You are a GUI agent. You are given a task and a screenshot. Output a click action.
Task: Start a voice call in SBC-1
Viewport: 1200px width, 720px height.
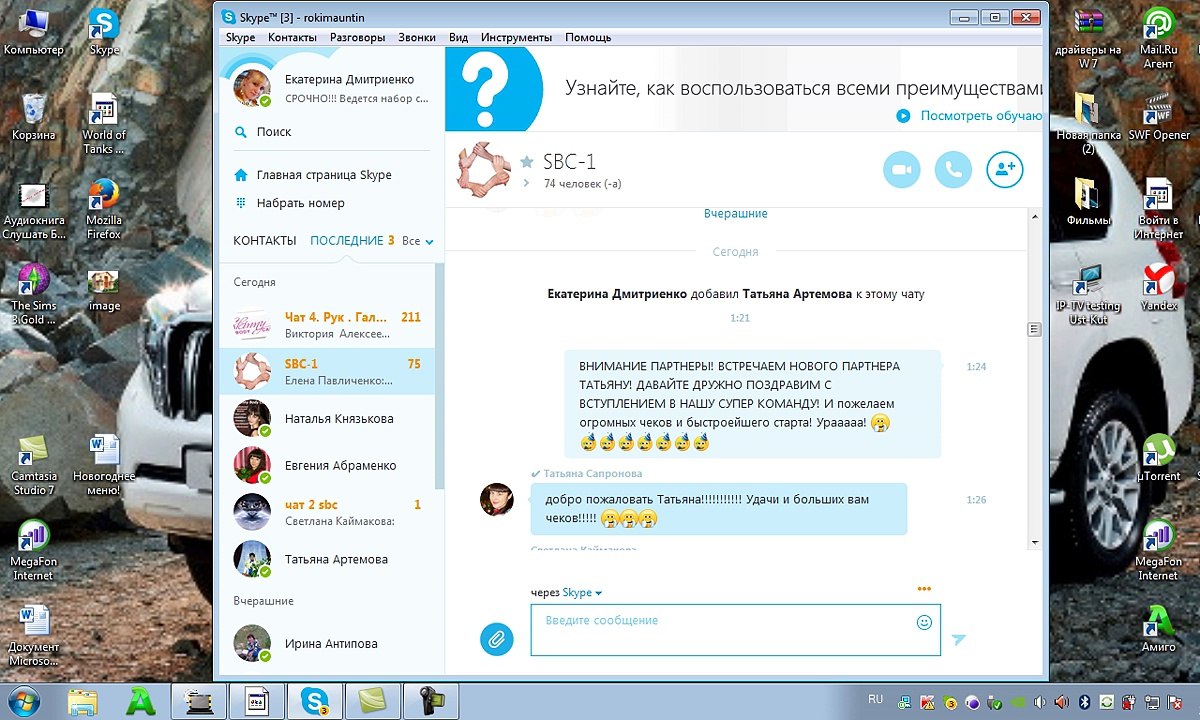953,170
